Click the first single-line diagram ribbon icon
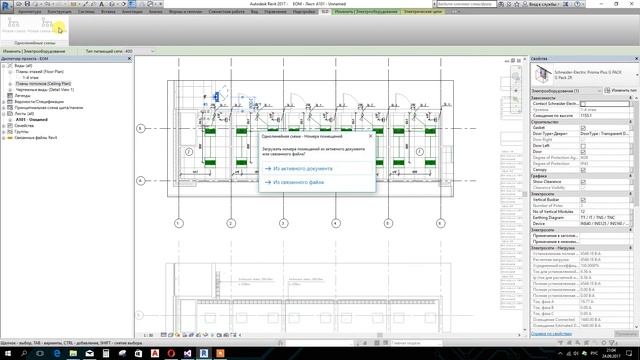 (13, 23)
